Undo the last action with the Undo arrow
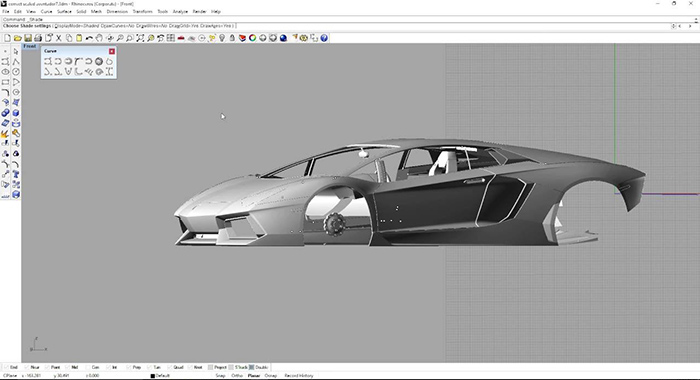700x380 pixels. tap(89, 38)
